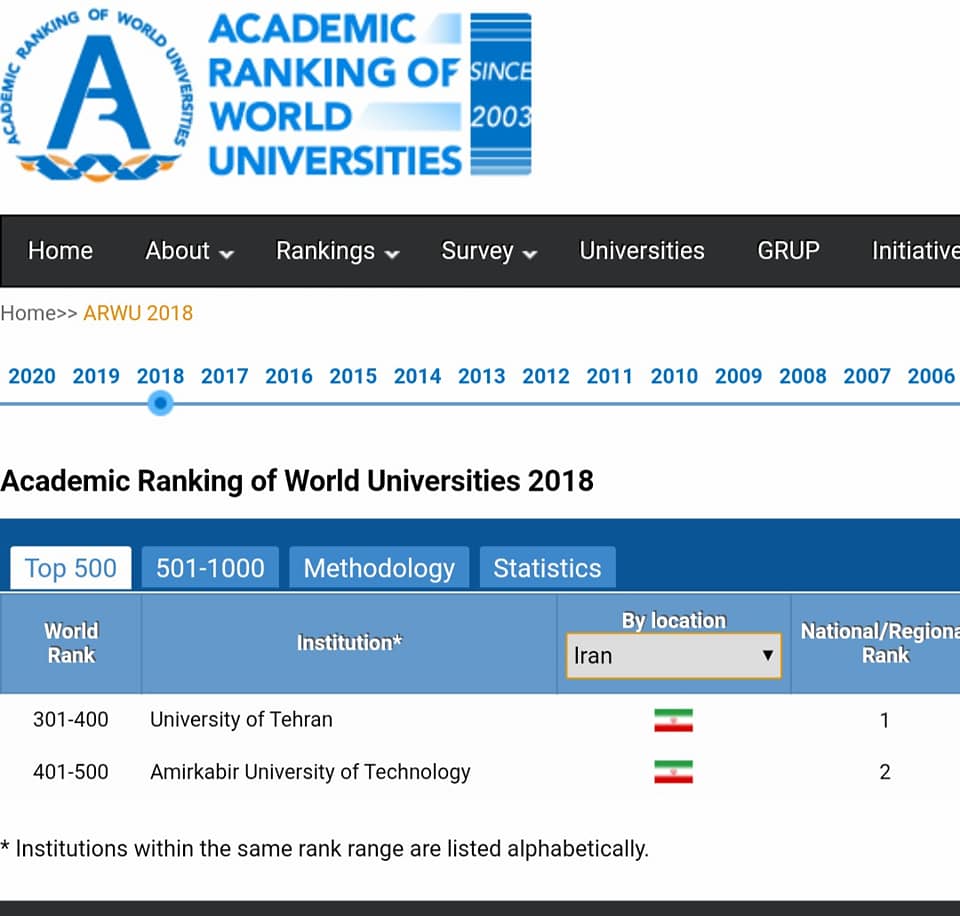Click the ARWU 2018 breadcrumb
The image size is (960, 916).
tap(138, 313)
